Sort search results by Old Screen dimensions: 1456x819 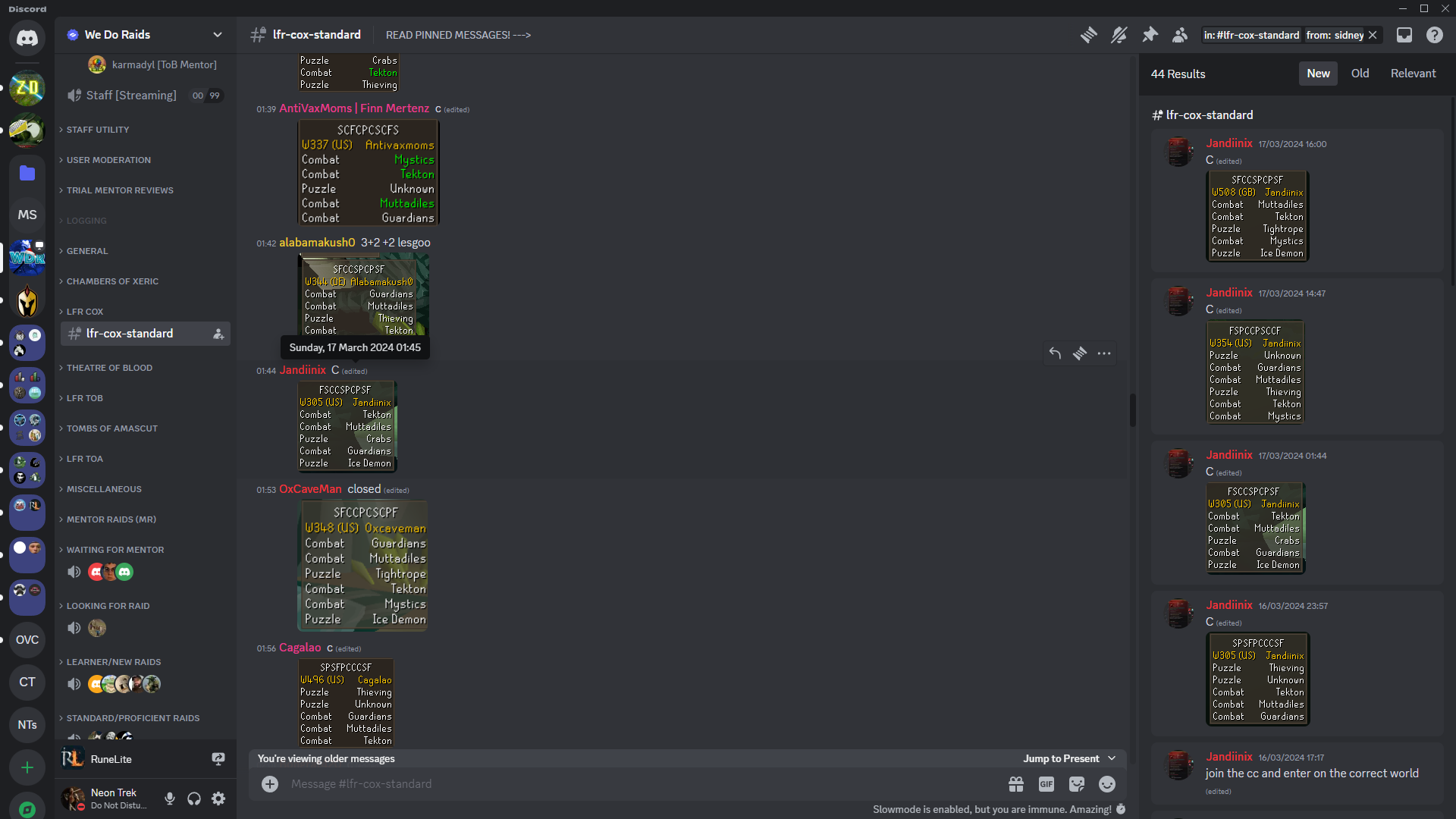pyautogui.click(x=1360, y=74)
